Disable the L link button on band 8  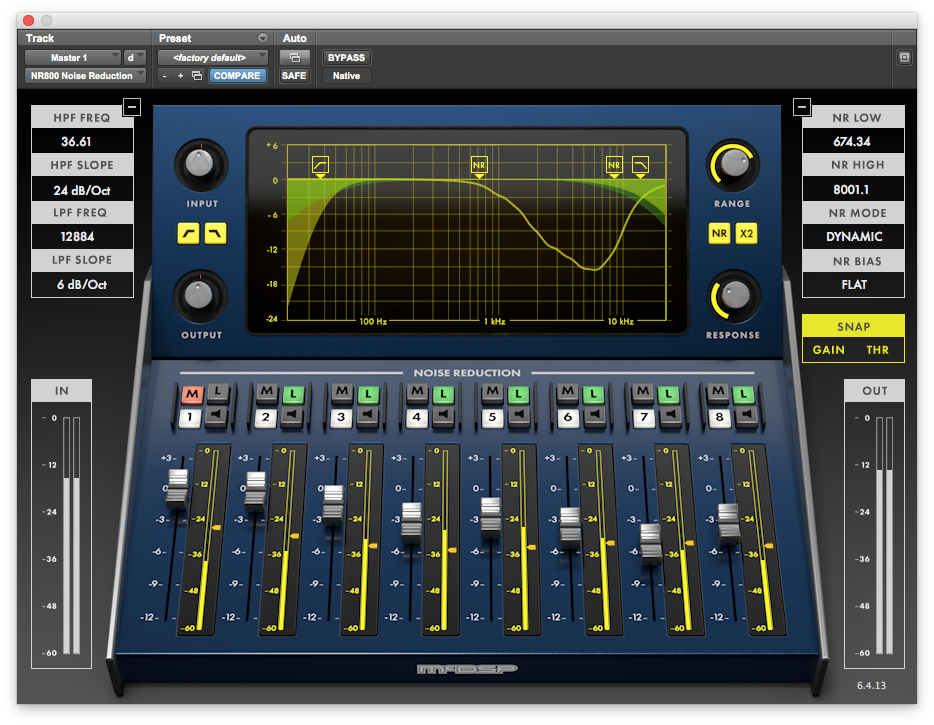[x=743, y=393]
